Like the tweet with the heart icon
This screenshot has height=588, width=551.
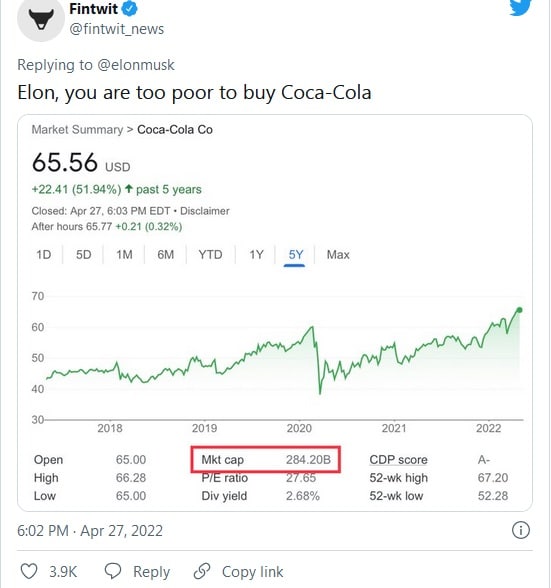(x=29, y=572)
